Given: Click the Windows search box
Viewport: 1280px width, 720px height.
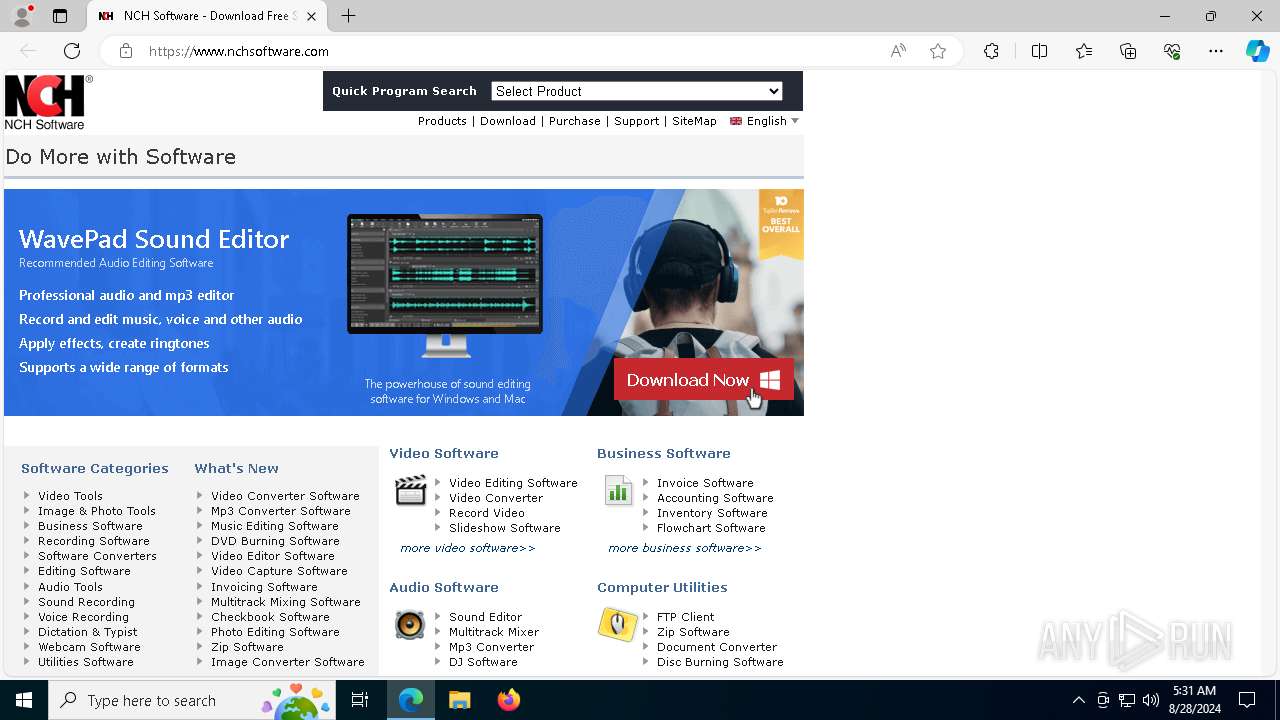Looking at the screenshot, I should [190, 700].
